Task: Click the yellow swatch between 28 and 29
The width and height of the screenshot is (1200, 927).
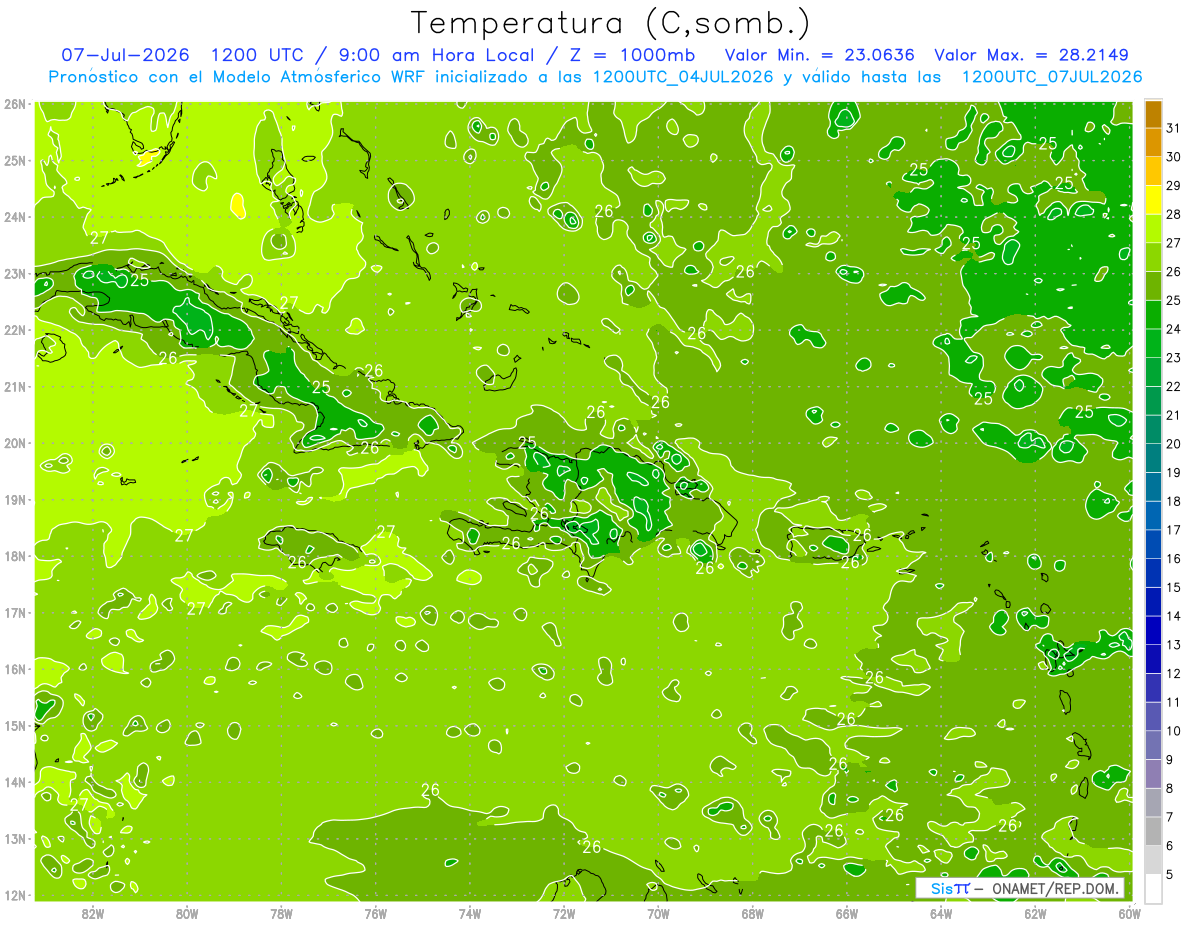Action: point(1154,200)
